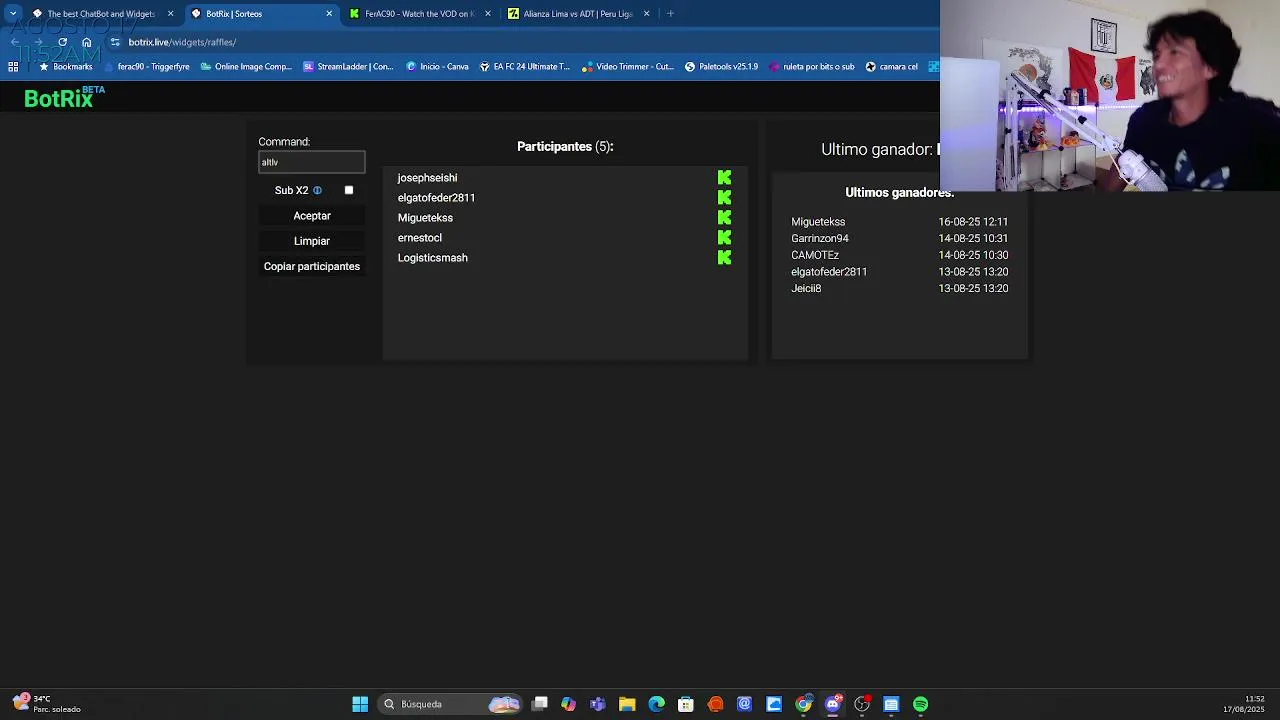
Task: Open OBS Studio from the taskbar
Action: 862,704
